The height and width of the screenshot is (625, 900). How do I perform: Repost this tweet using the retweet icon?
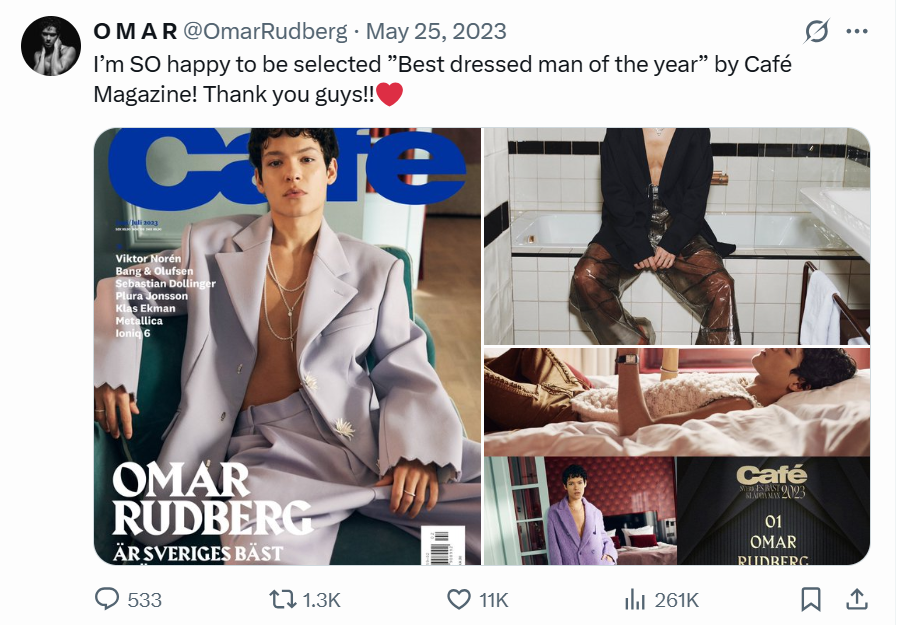(283, 599)
